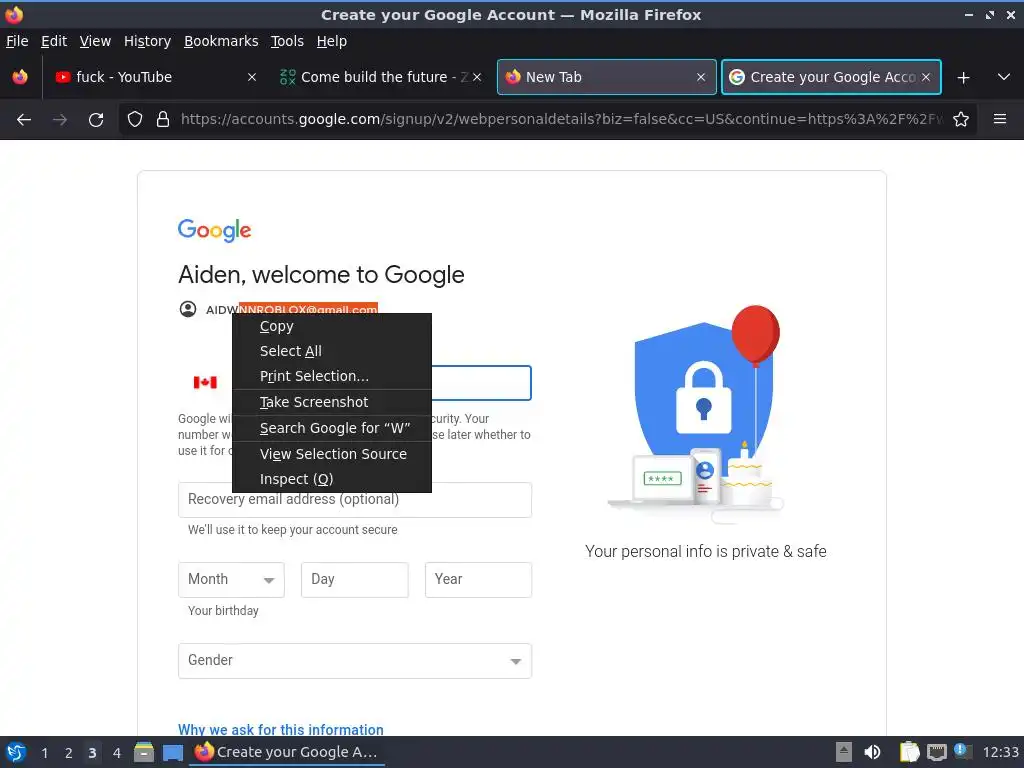Switch to the New Tab tab
This screenshot has height=768, width=1024.
[x=607, y=77]
